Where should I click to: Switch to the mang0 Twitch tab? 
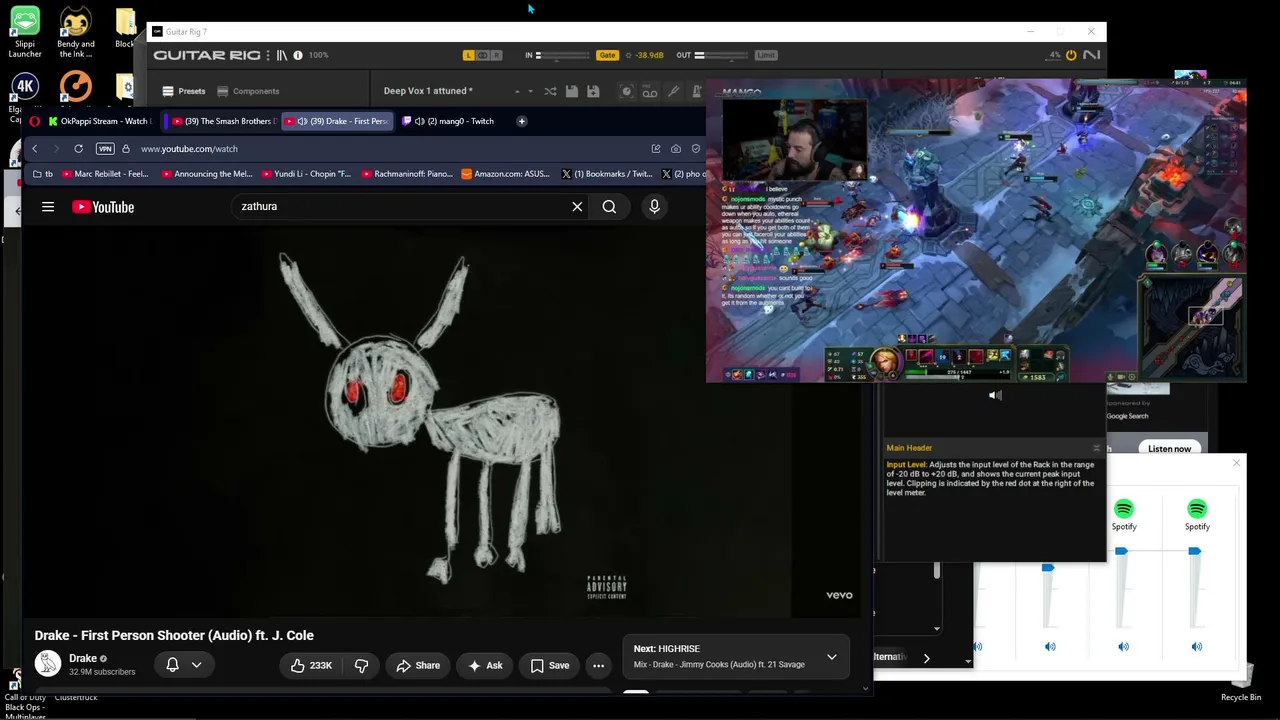click(x=452, y=121)
